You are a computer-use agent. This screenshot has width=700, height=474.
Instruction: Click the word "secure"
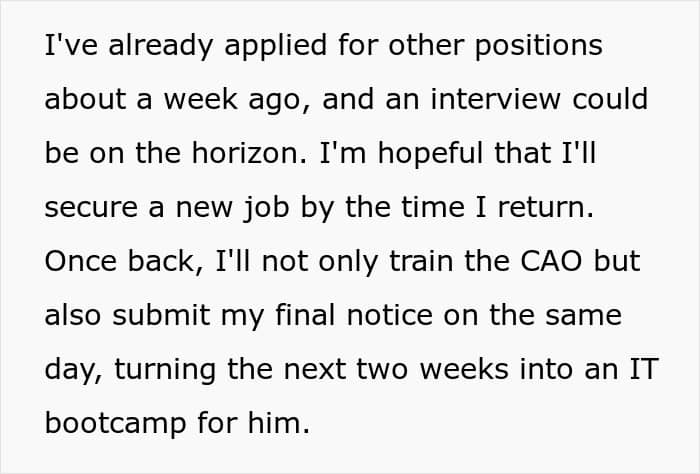(x=94, y=208)
